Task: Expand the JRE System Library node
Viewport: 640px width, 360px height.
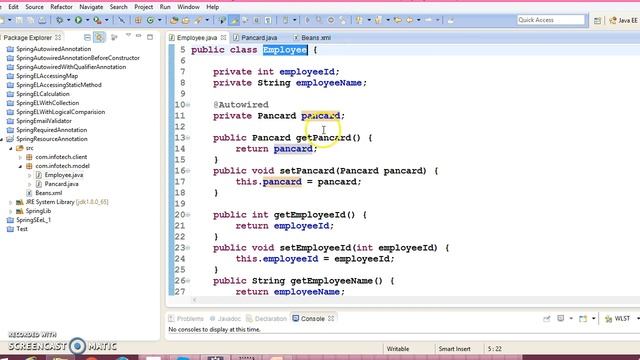Action: [x=11, y=202]
